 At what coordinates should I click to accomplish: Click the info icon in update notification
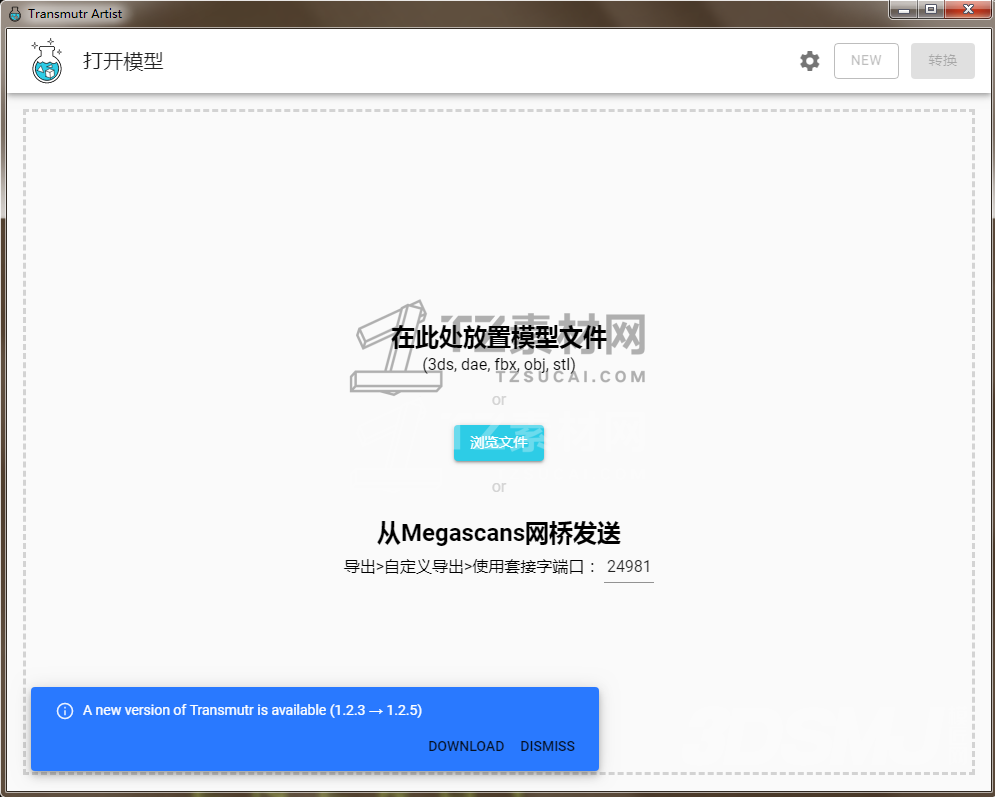tap(65, 711)
